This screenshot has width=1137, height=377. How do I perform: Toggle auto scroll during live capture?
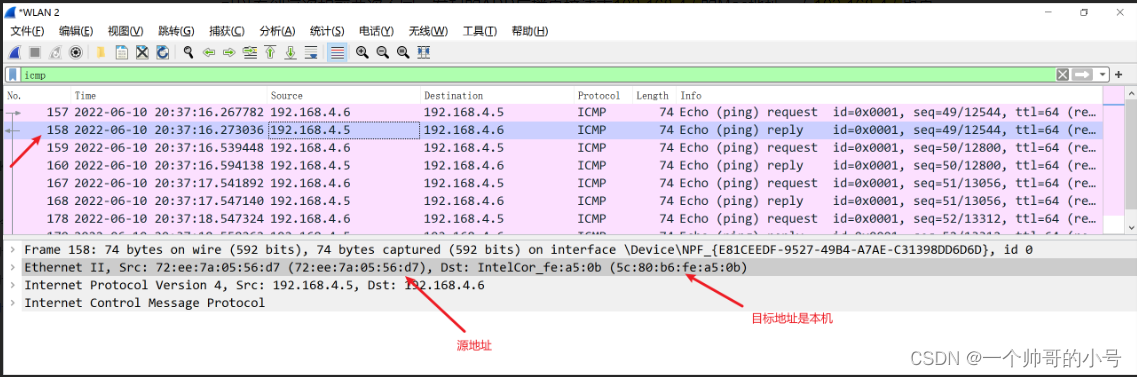click(x=311, y=52)
